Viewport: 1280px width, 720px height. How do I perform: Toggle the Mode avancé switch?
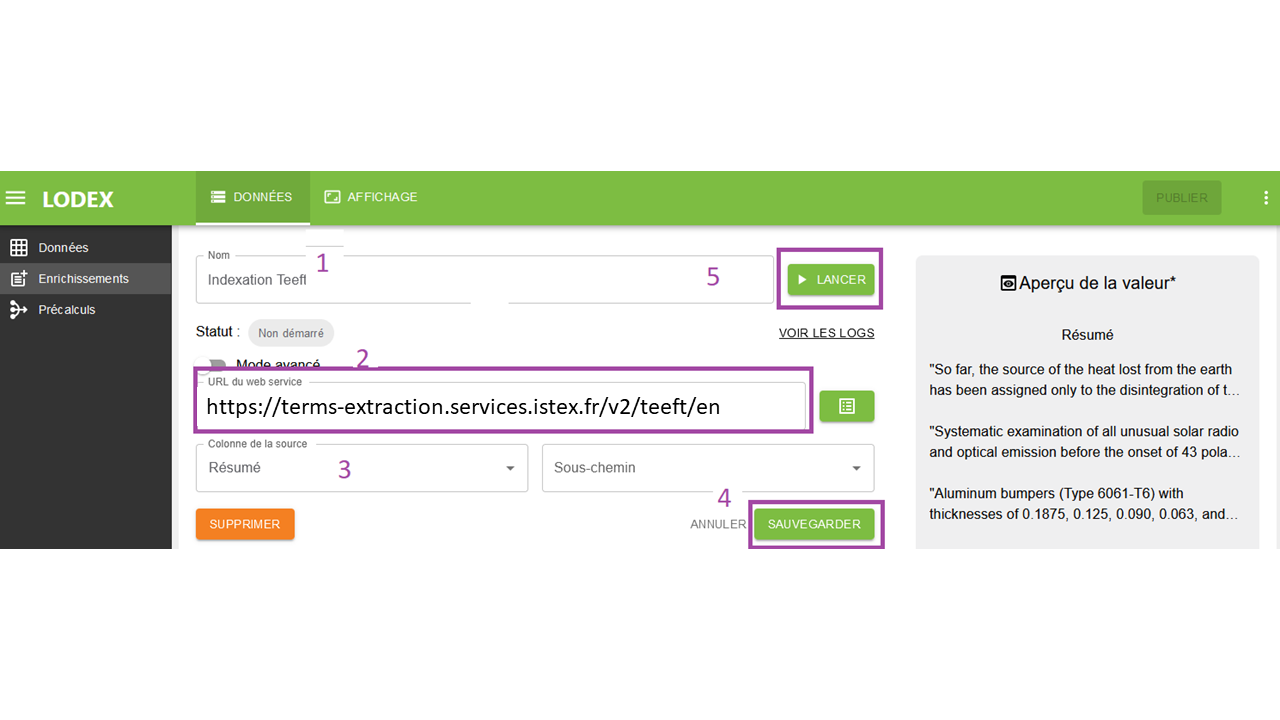(213, 366)
